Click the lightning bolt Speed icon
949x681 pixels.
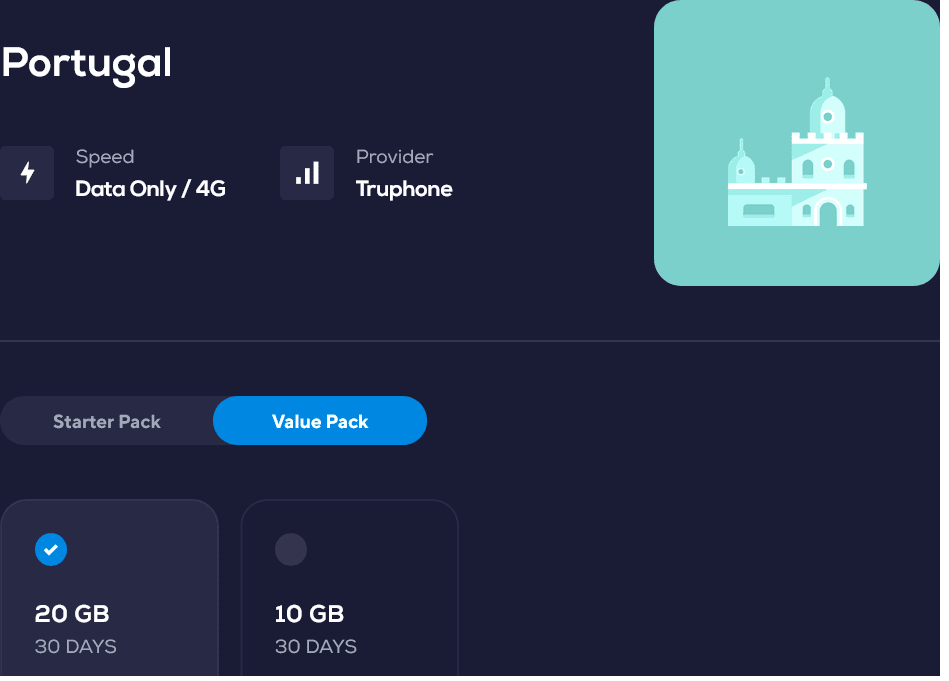coord(27,173)
